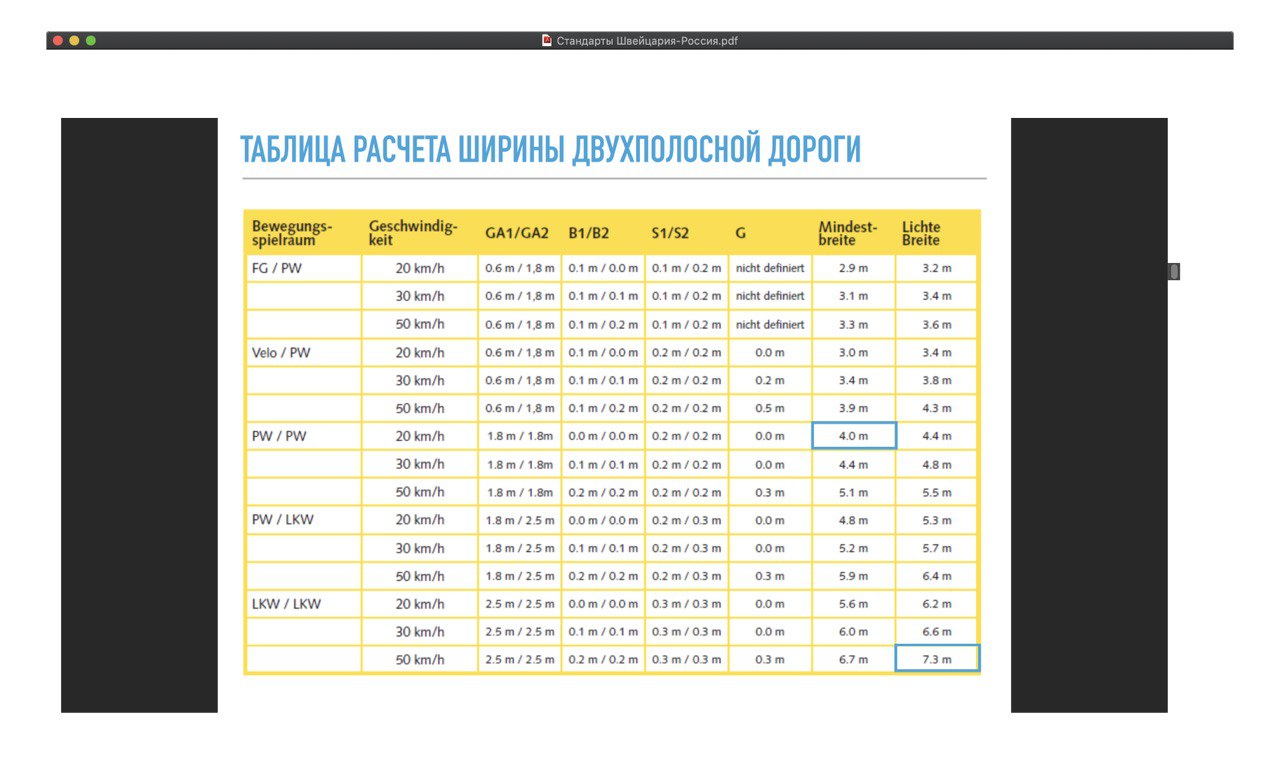The image size is (1280, 774).
Task: Click the Mindestbreite column header
Action: pos(848,233)
